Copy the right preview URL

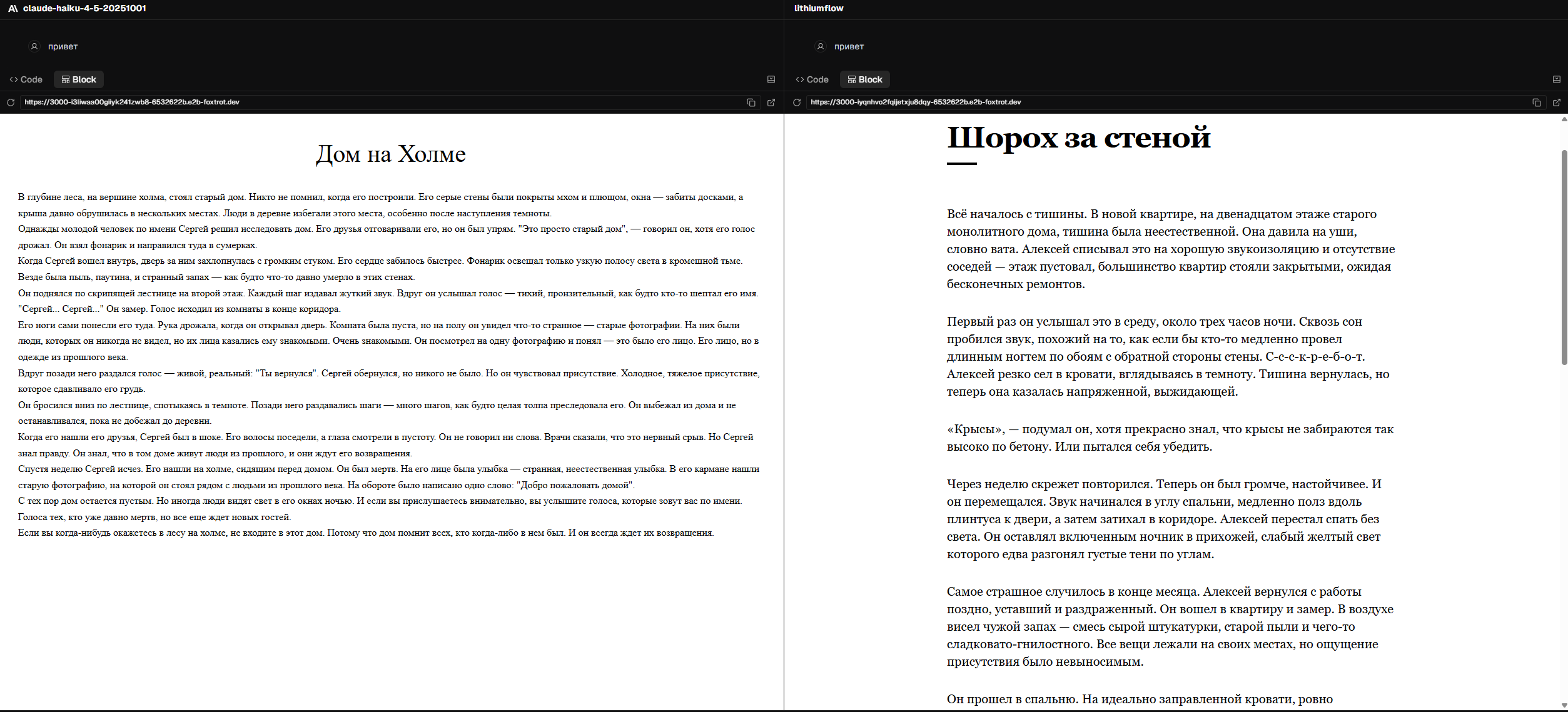1537,103
